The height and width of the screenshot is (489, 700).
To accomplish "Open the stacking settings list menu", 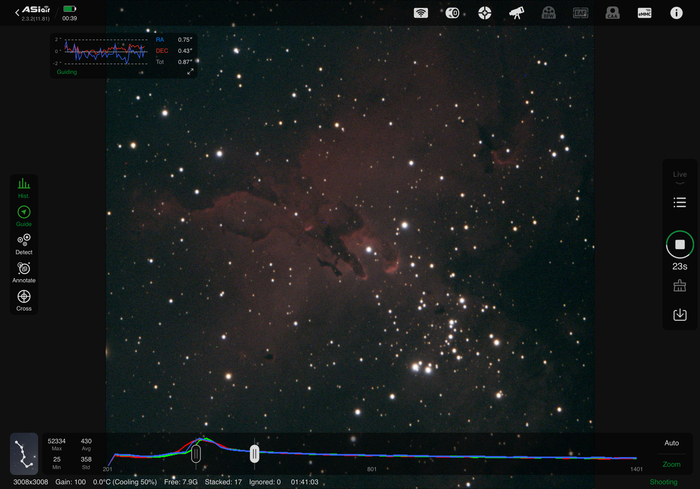I will coord(680,202).
